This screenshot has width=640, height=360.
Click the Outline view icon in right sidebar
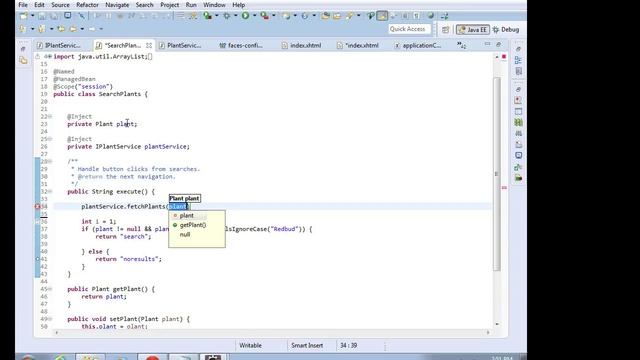click(x=518, y=60)
